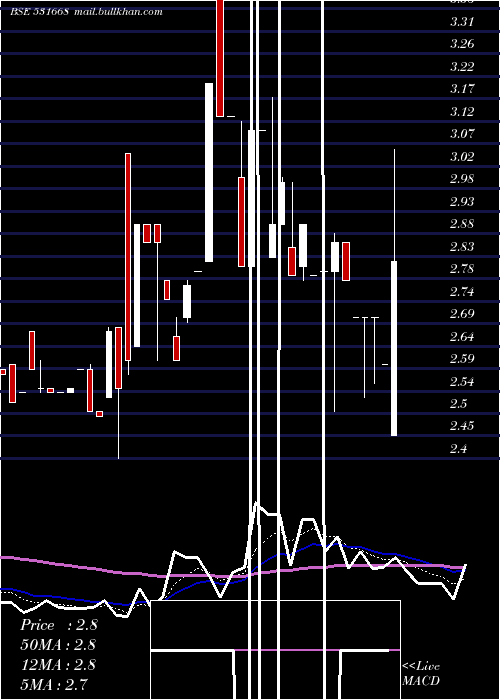Click the 2.59 price axis label
The width and height of the screenshot is (500, 700).
[x=462, y=358]
